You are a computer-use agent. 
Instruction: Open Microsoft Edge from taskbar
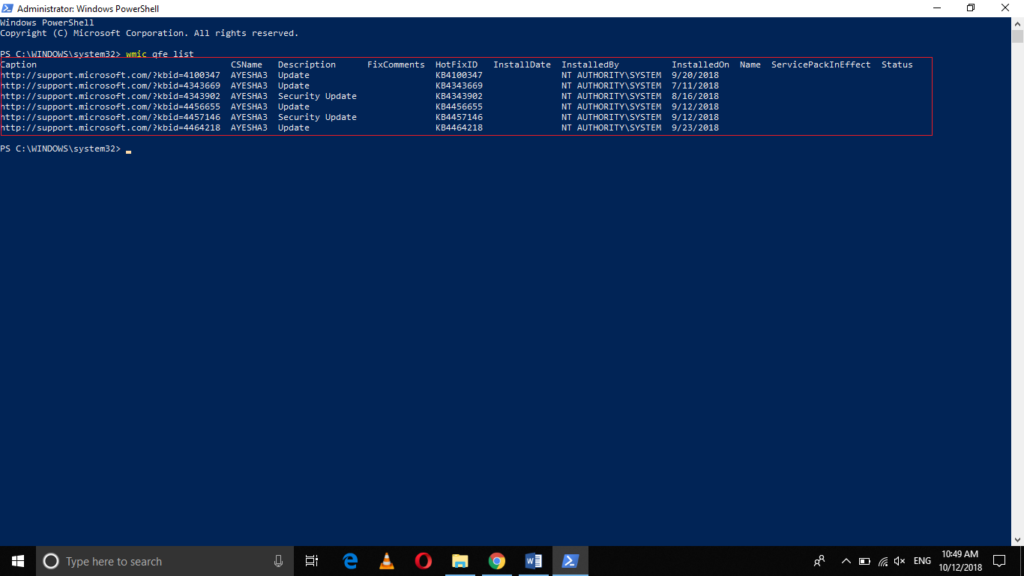(348, 561)
